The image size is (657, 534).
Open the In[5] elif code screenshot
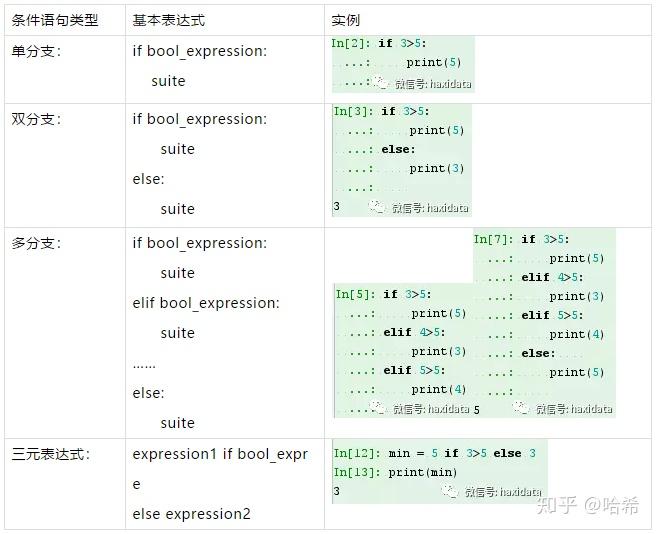(401, 350)
